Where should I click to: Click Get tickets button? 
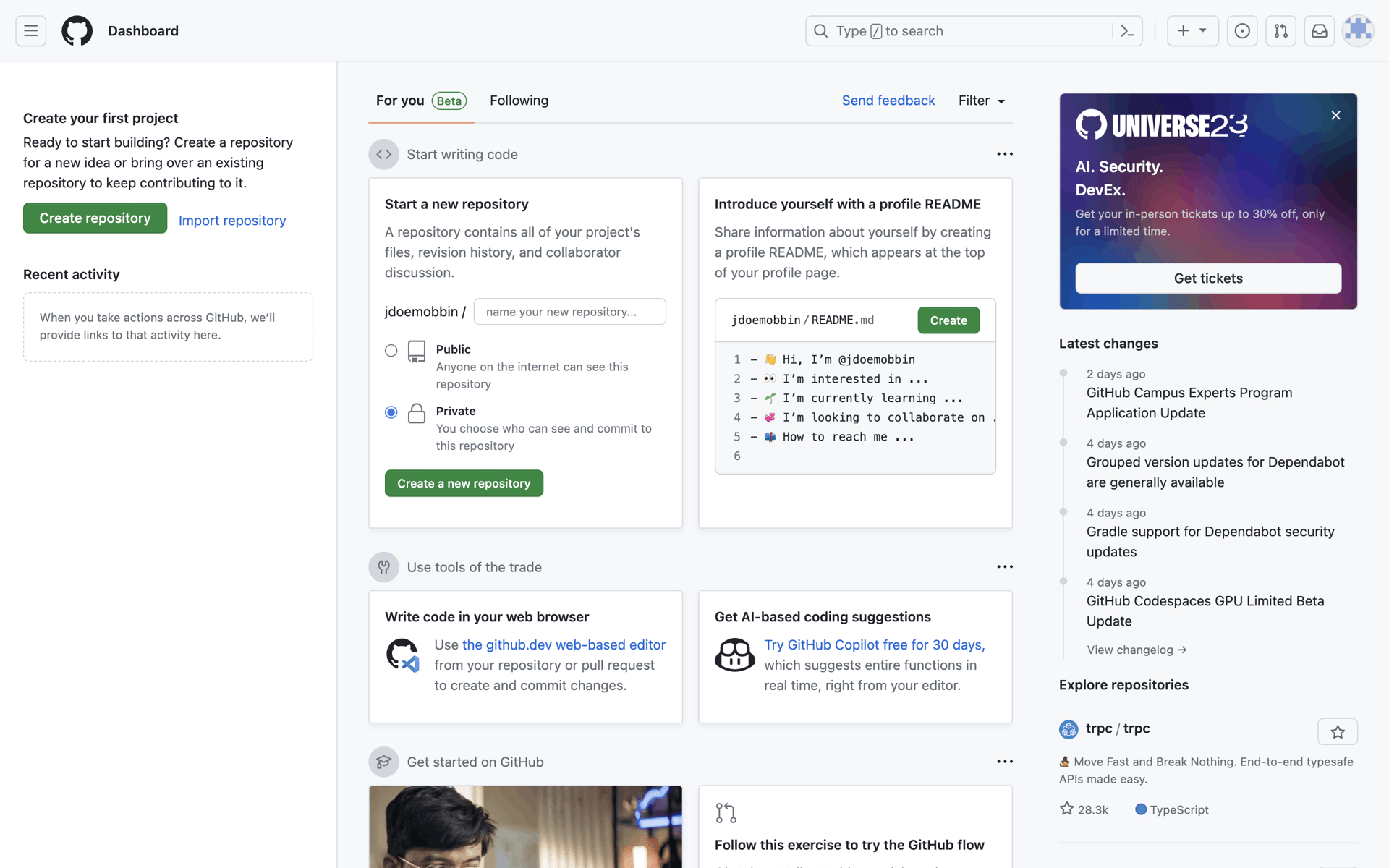(1208, 278)
